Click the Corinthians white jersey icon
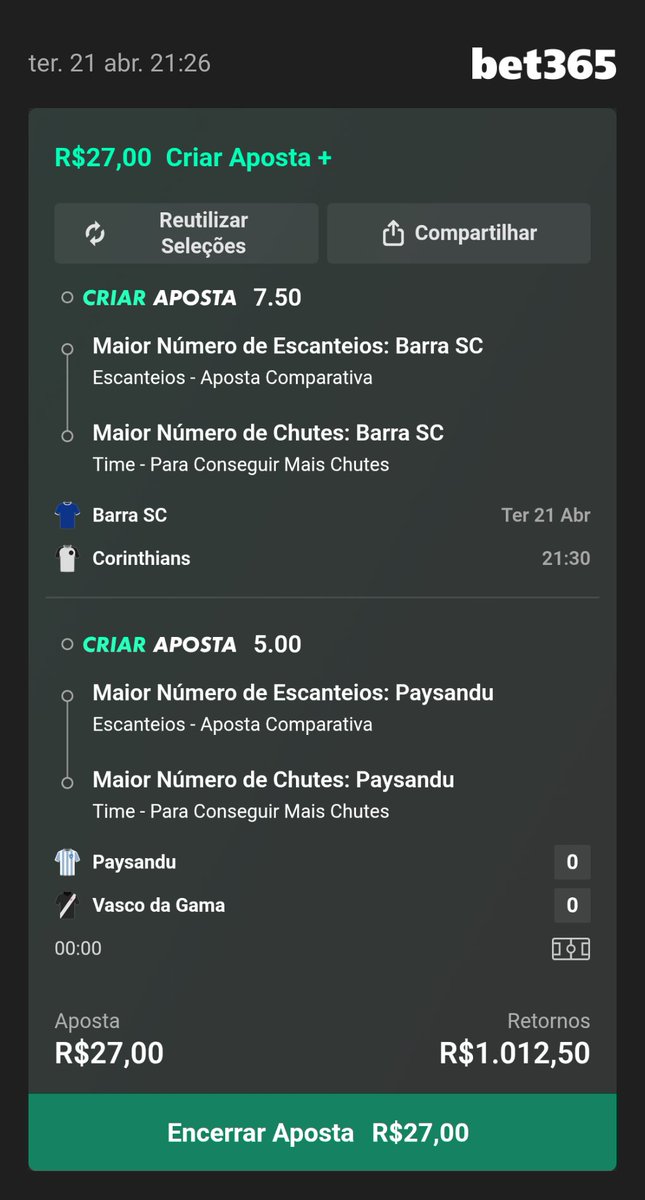 tap(66, 558)
